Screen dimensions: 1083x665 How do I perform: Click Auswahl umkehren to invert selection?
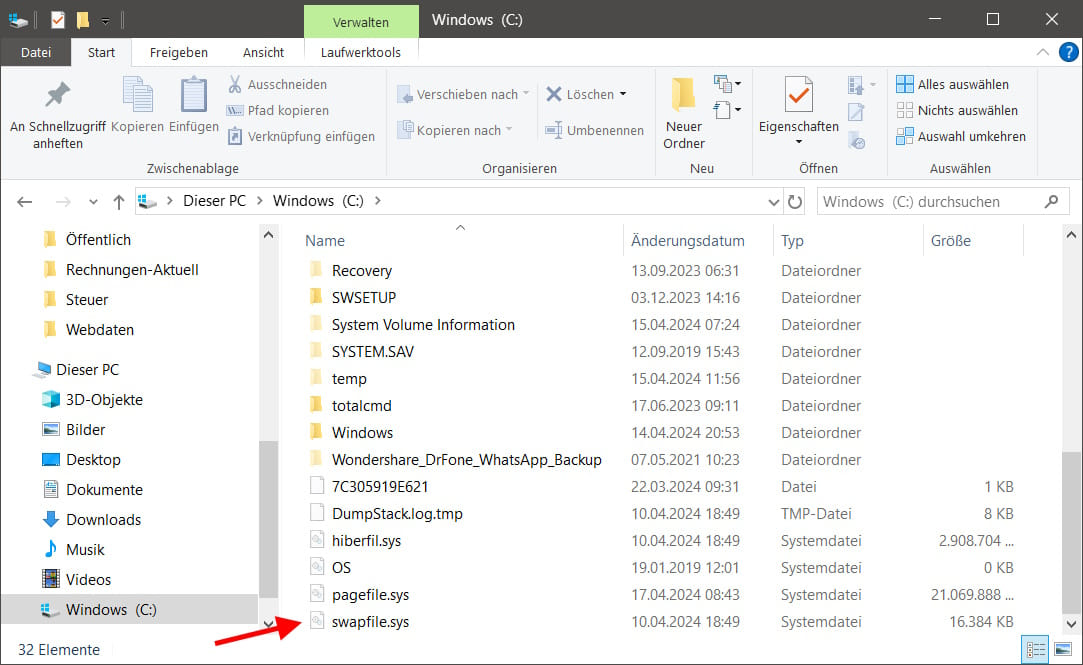tap(961, 136)
